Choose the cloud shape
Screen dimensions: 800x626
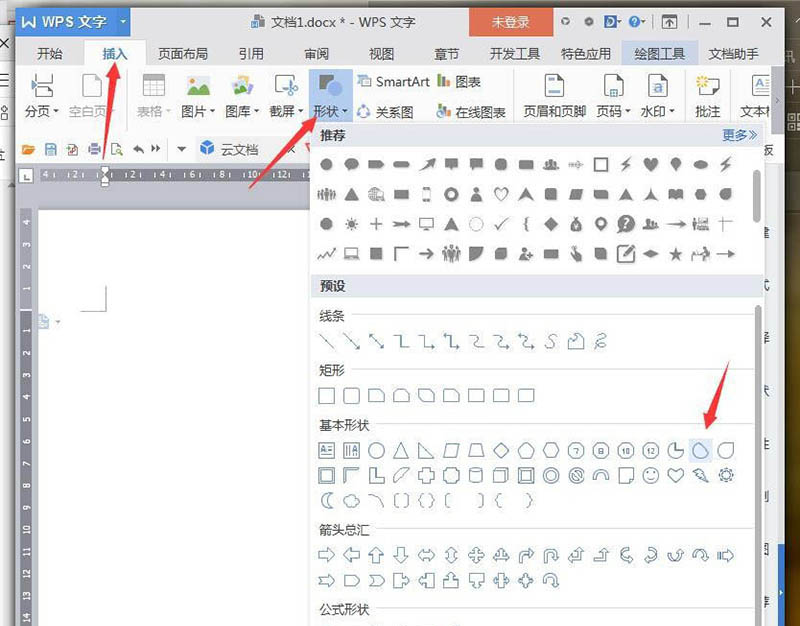point(352,500)
